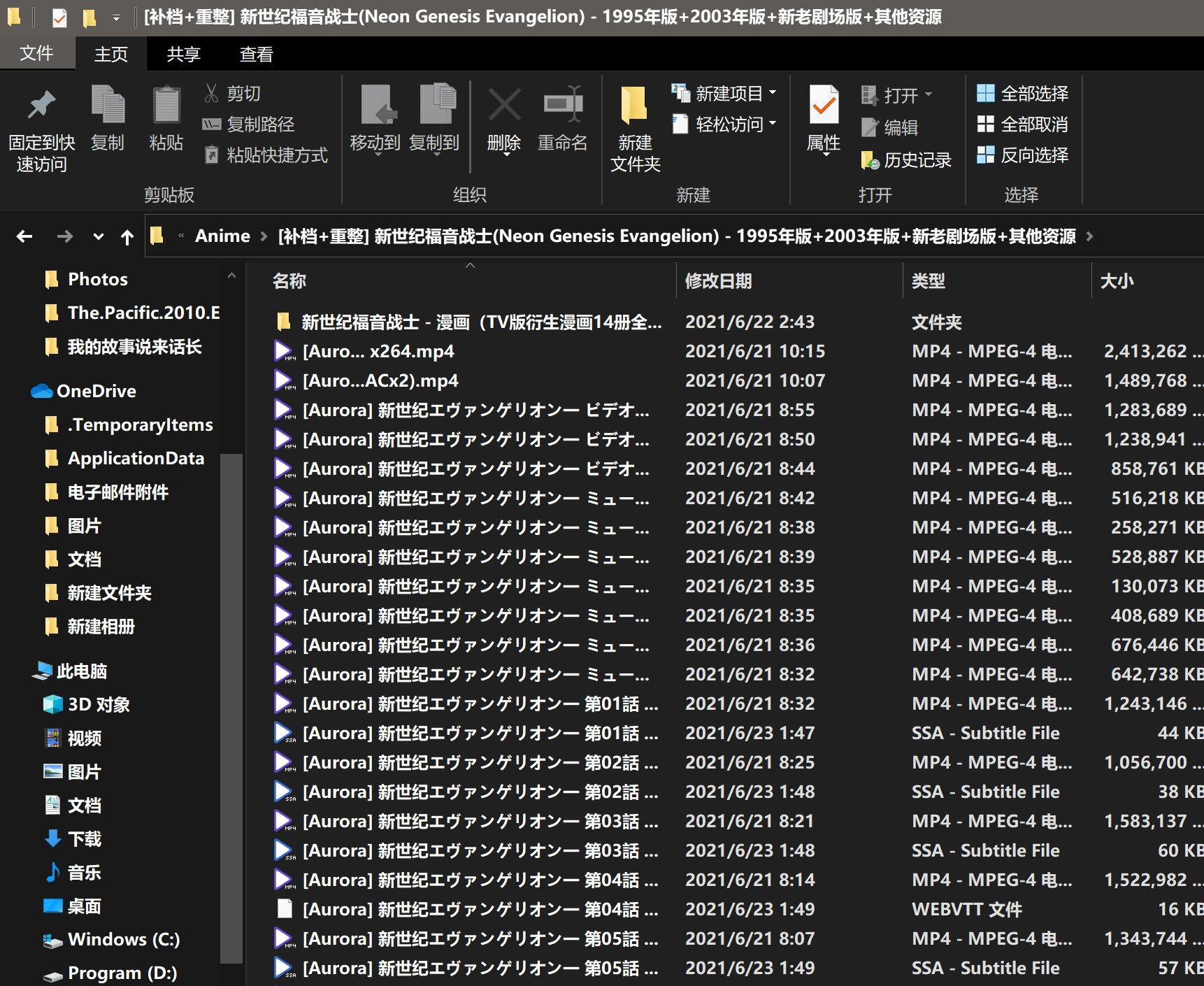
Task: Click the navigation pane scrollbar thumb
Action: 231,708
